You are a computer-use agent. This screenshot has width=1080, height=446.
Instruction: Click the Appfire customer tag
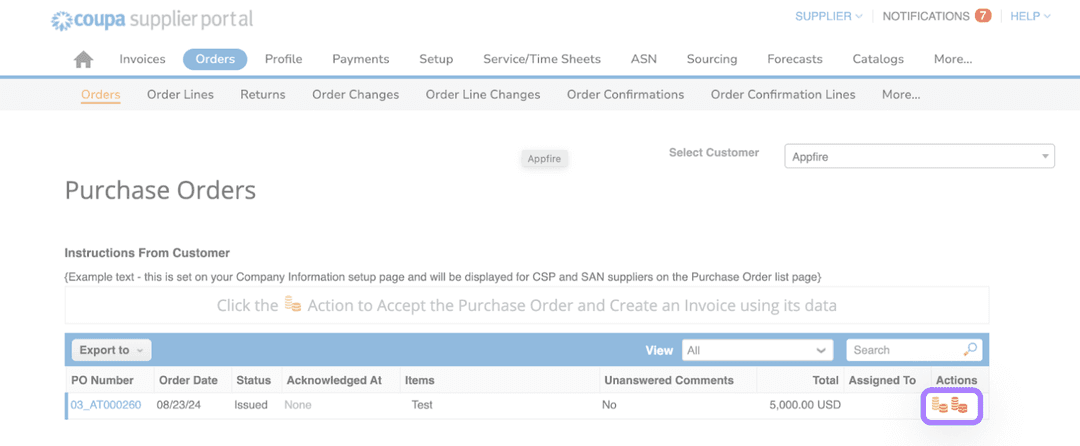[x=544, y=159]
